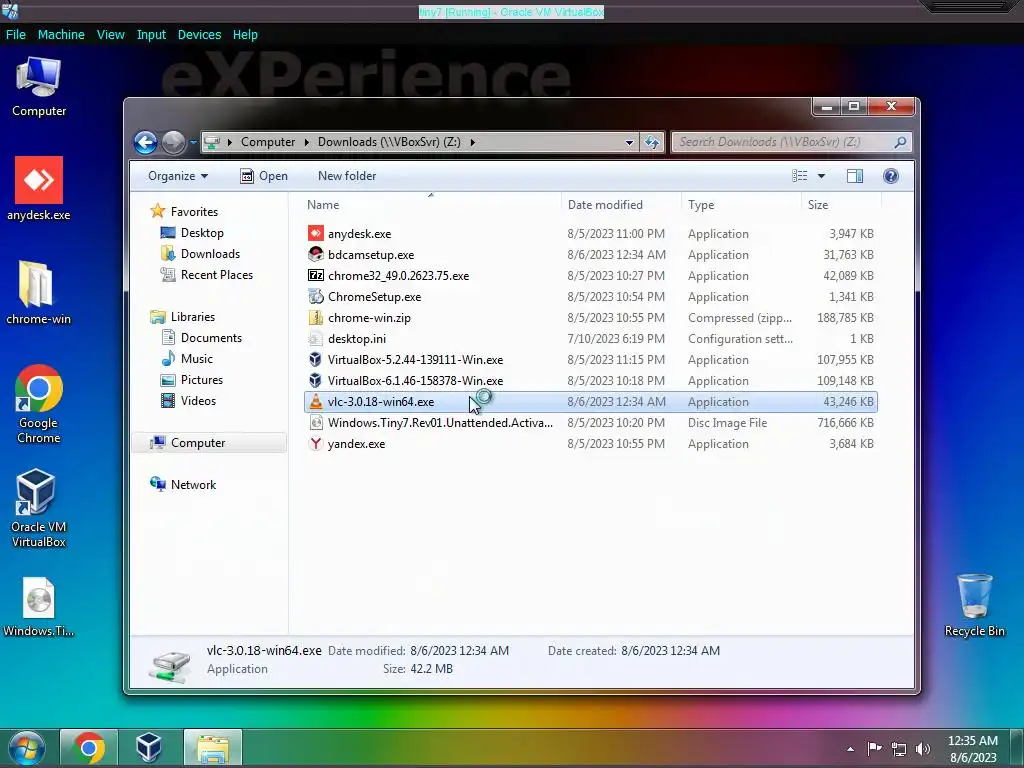Sort by the Size column header

(x=841, y=204)
